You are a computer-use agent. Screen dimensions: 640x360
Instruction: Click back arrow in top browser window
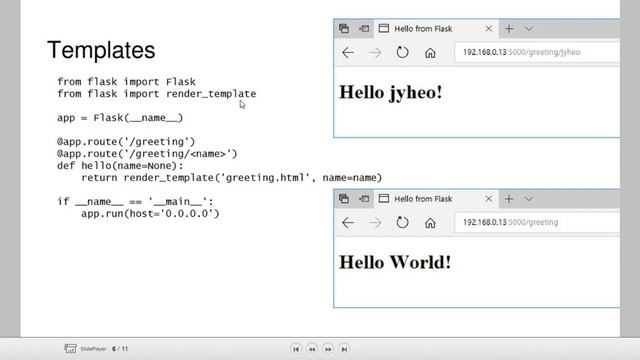click(x=348, y=53)
